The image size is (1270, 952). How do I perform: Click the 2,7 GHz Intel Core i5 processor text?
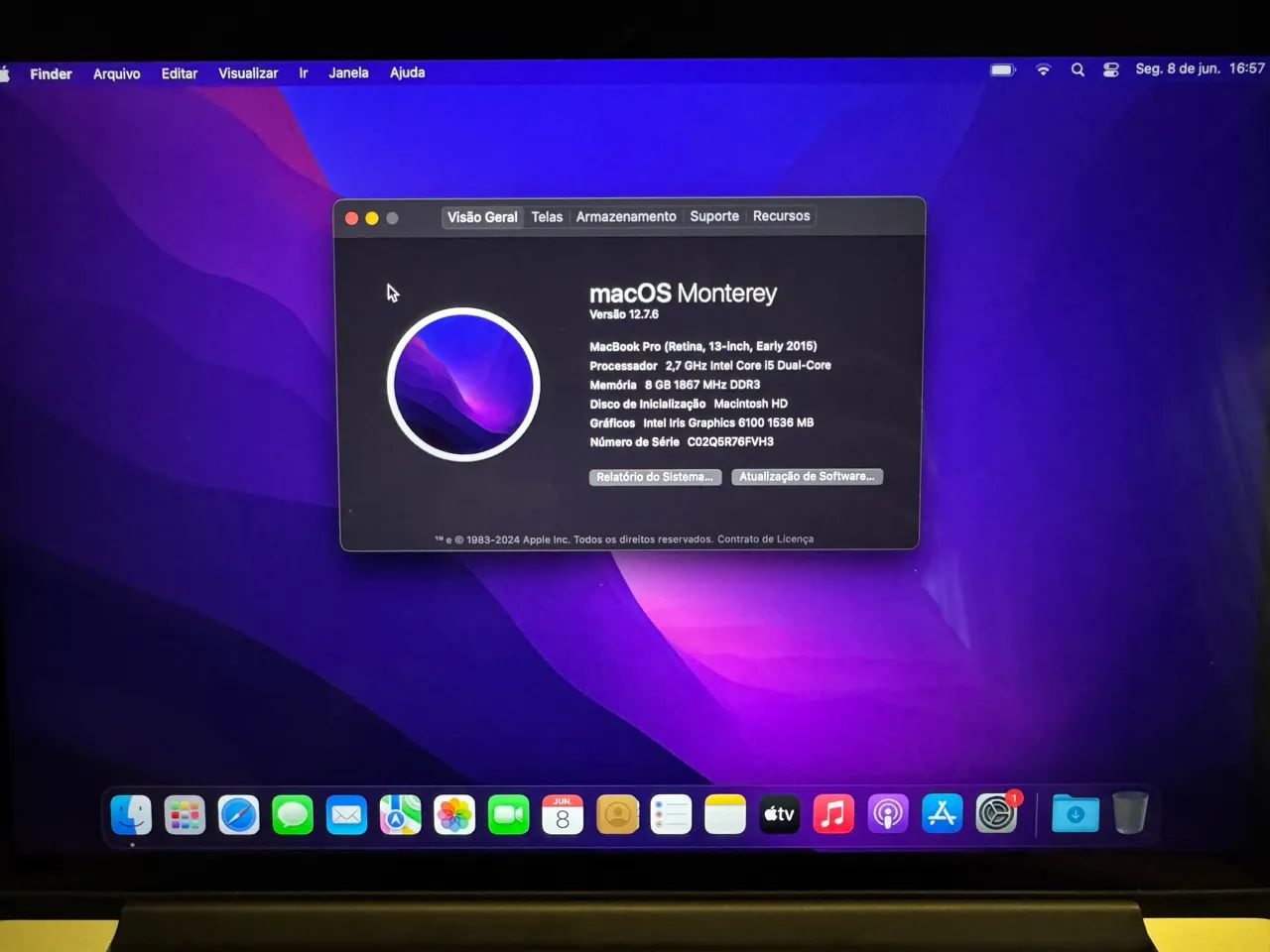tap(748, 365)
